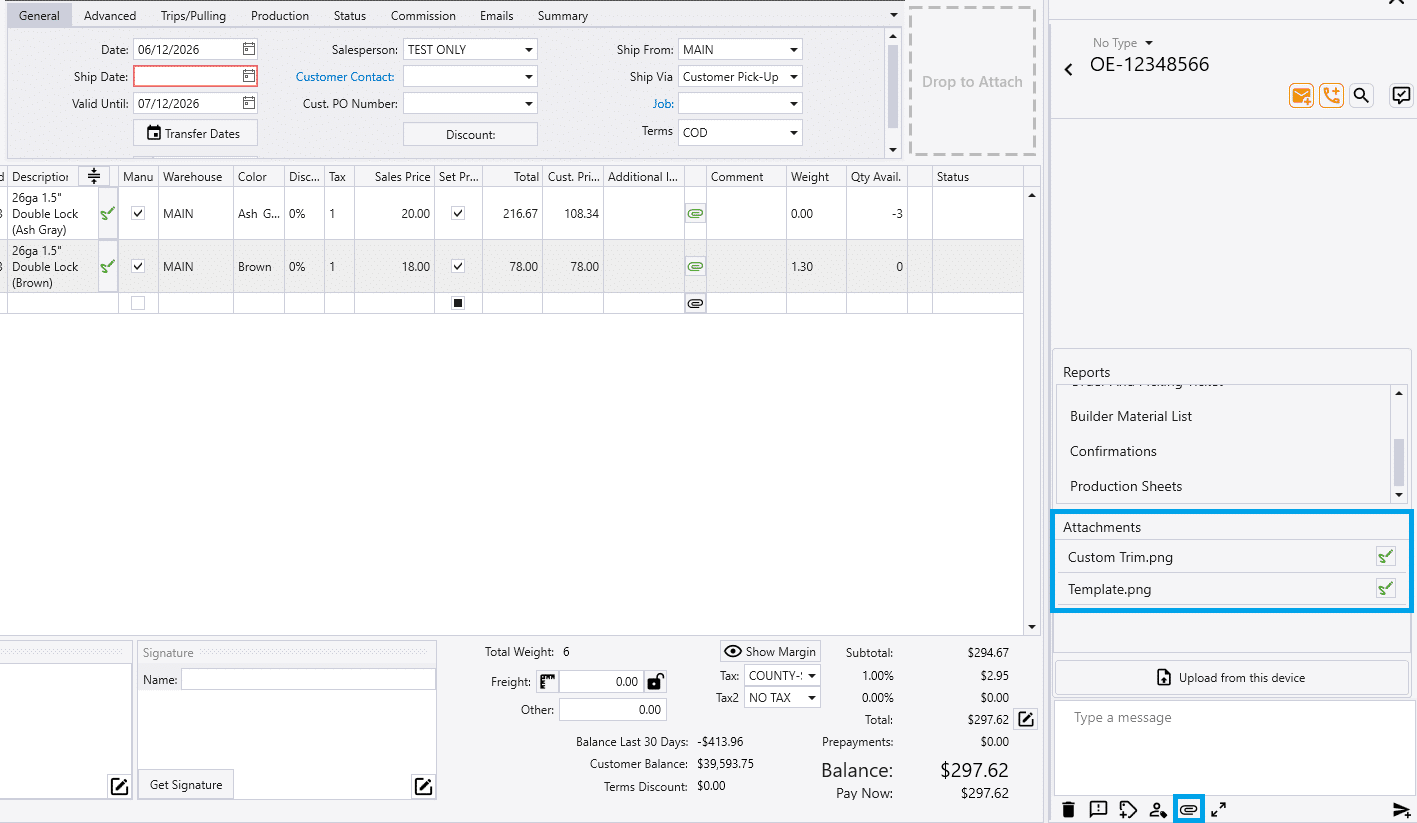
Task: Attach a file using the paperclip icon
Action: tap(1188, 809)
